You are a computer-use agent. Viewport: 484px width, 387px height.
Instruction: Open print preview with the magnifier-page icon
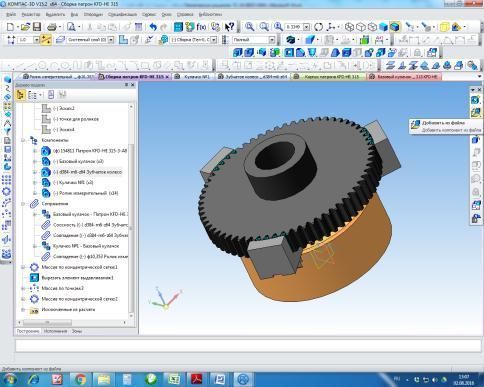coord(71,27)
